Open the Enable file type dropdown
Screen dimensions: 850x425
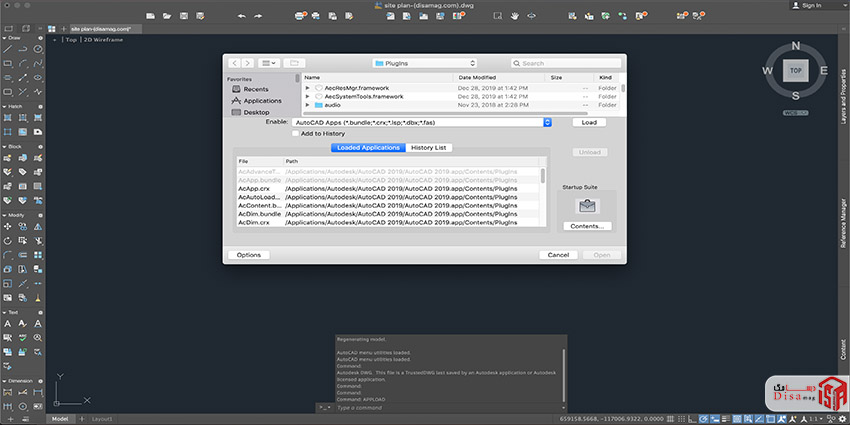pyautogui.click(x=547, y=122)
